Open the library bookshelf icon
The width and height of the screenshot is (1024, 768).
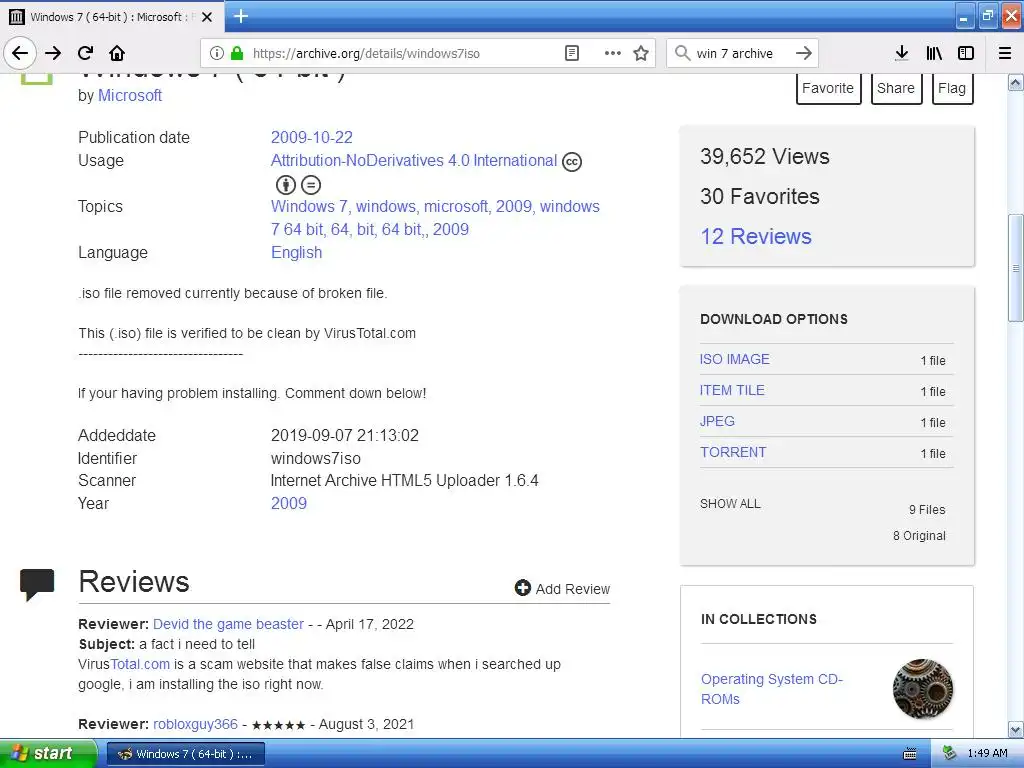935,53
